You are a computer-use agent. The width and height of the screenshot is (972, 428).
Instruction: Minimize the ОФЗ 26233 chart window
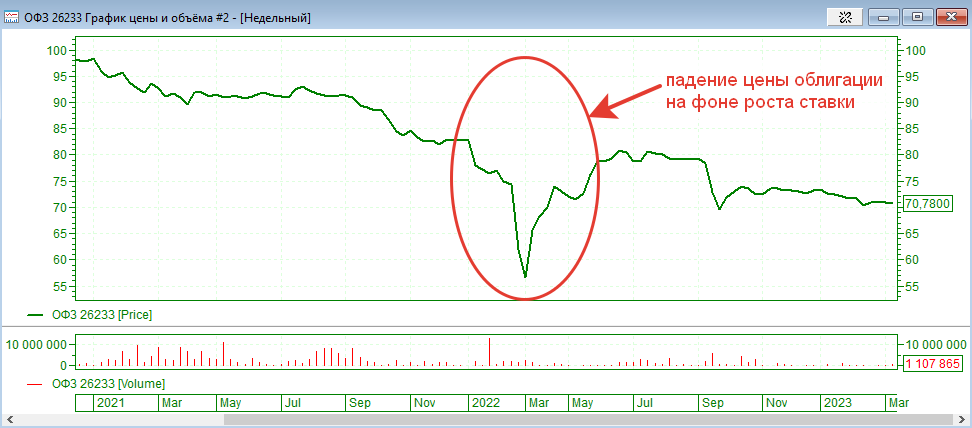click(884, 17)
